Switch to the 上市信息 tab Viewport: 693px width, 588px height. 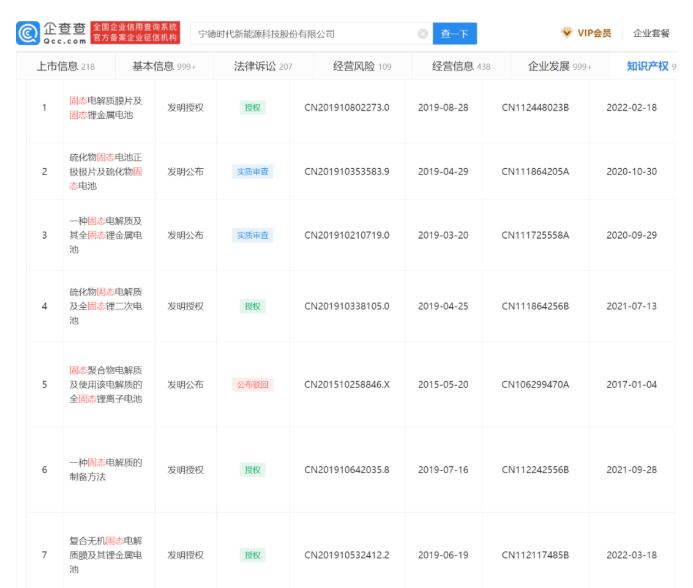65,66
